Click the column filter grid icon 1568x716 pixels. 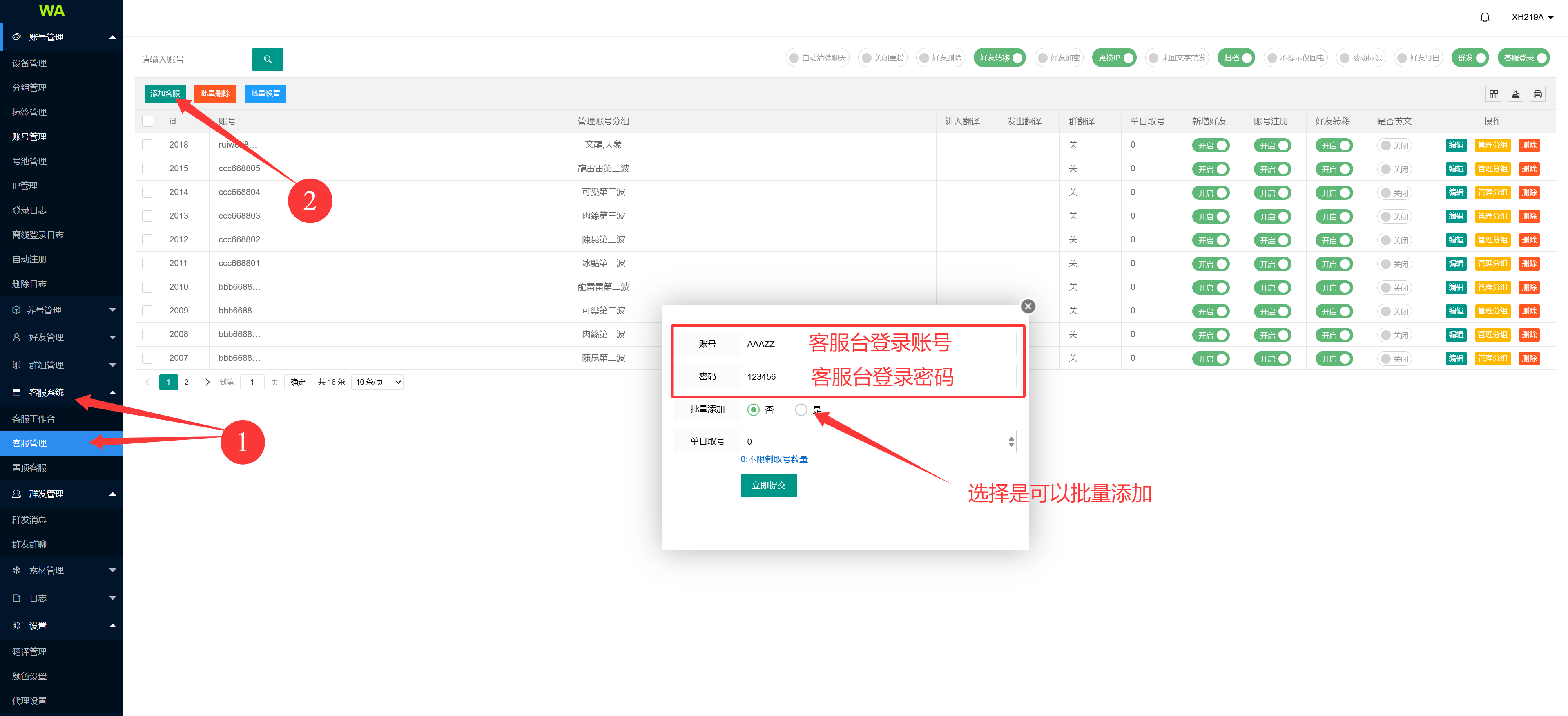[x=1493, y=94]
